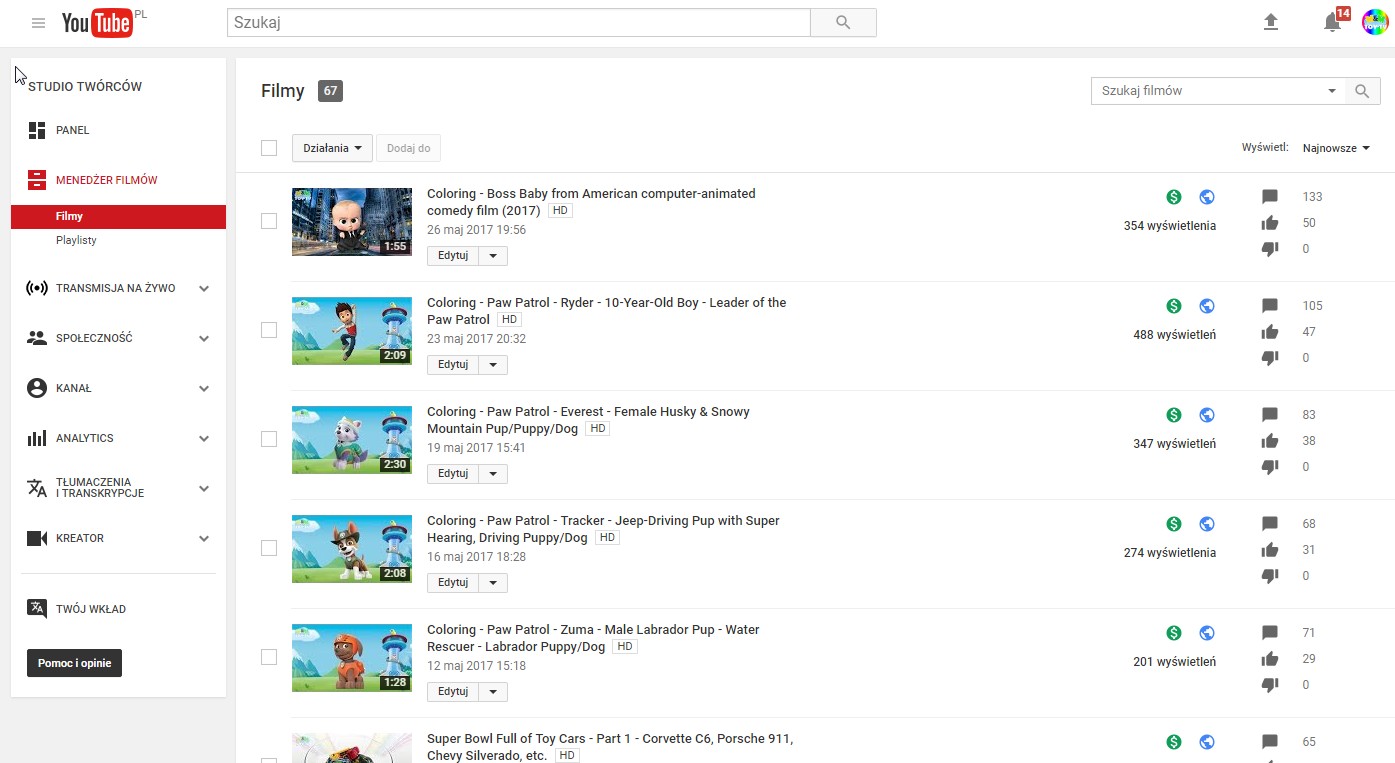Click dislikes thumbs-down icon for Tracker video
Screen dimensions: 1395x763
point(1270,576)
